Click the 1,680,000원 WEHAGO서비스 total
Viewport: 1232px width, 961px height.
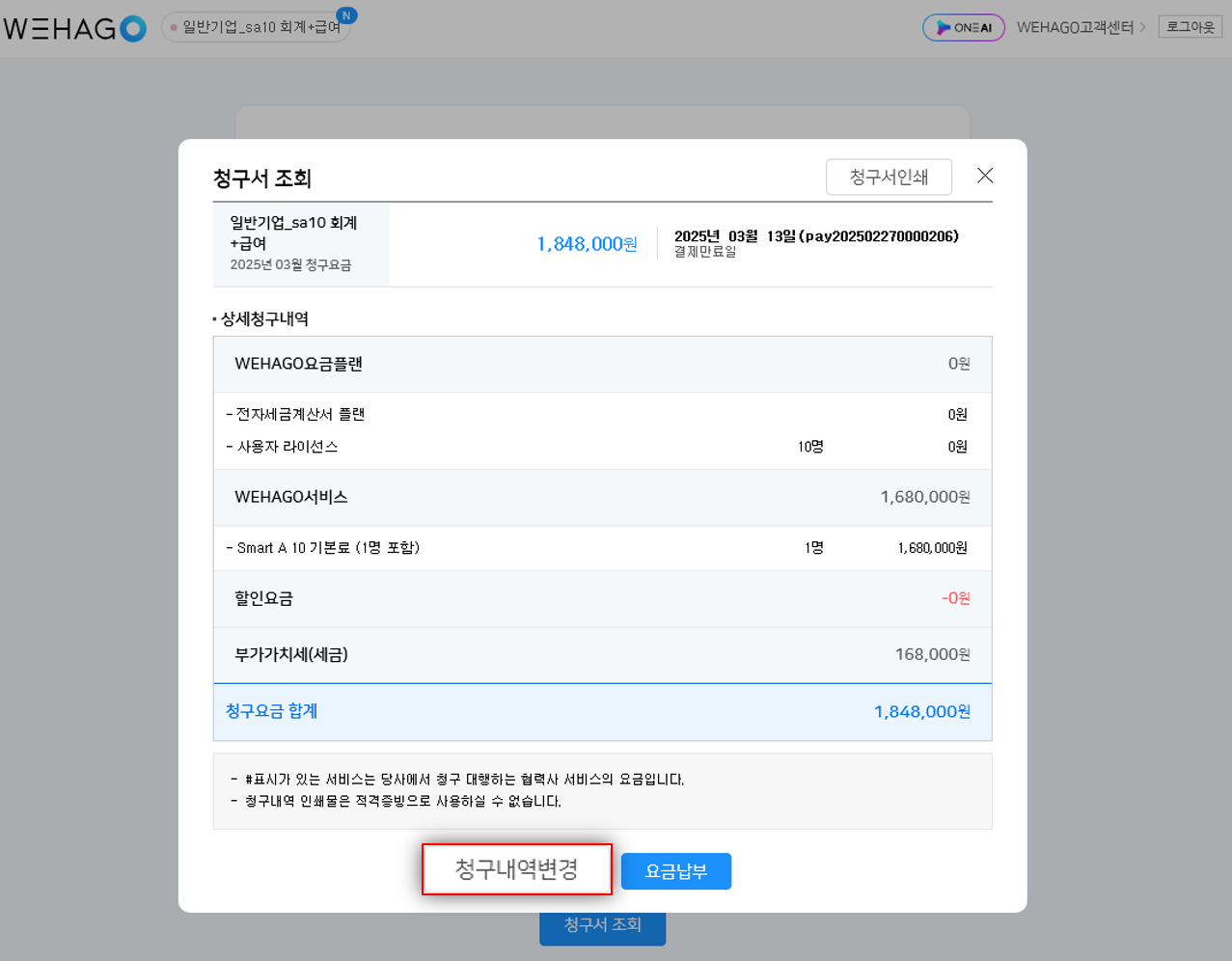924,497
